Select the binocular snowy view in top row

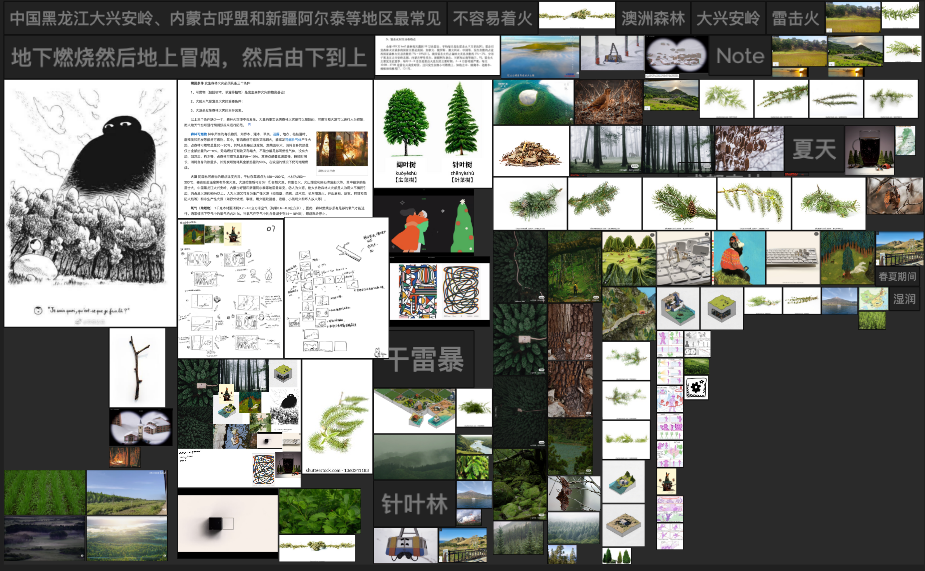[676, 55]
